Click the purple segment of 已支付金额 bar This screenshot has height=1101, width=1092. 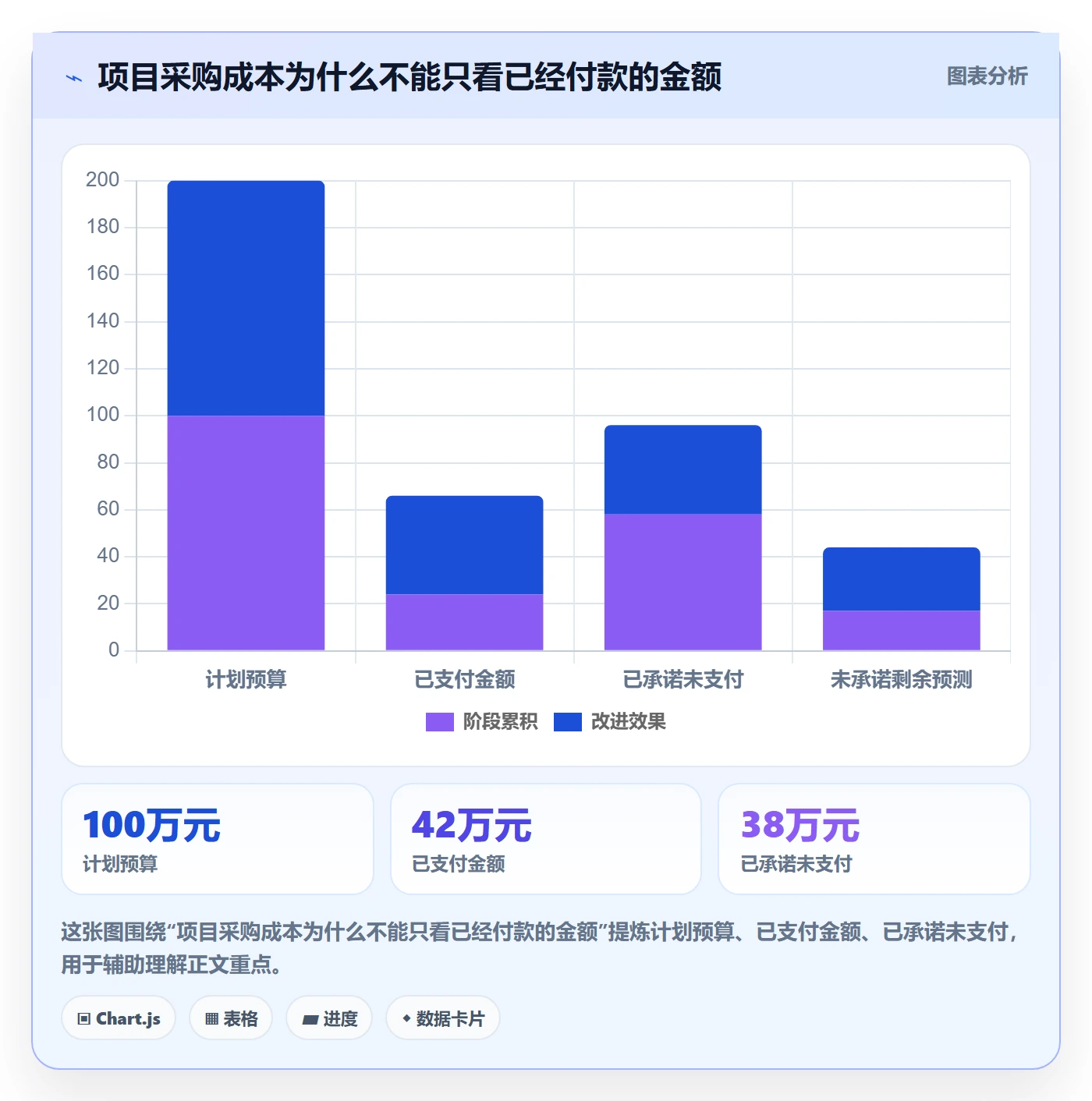tap(464, 622)
